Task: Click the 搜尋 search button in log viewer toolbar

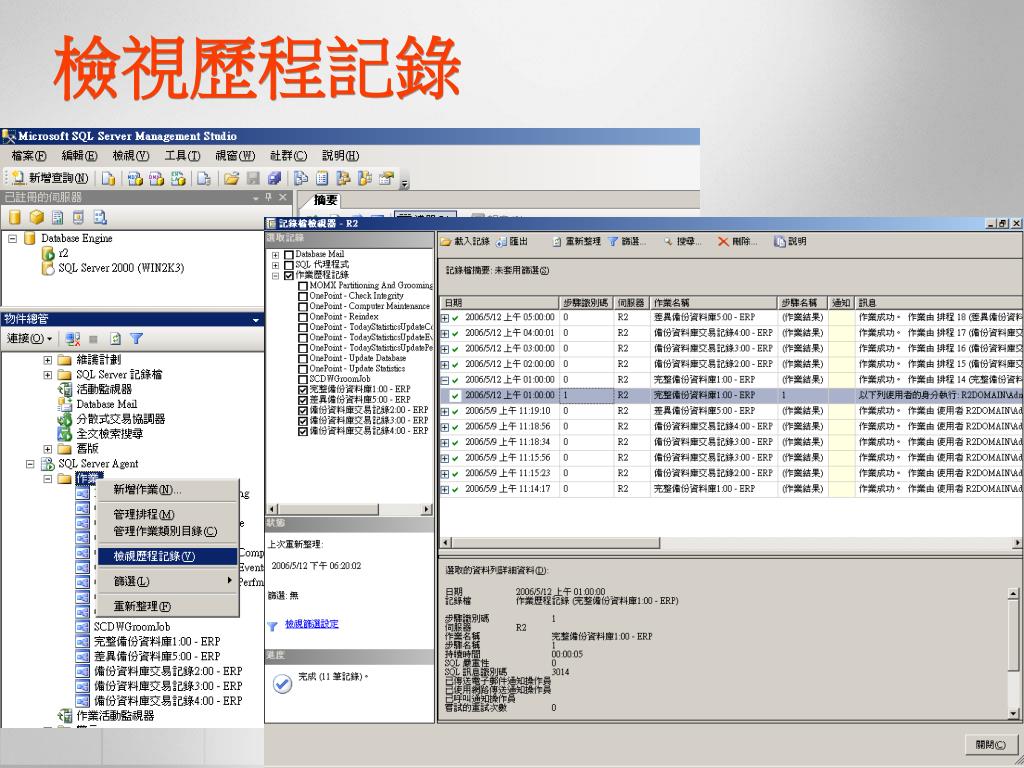Action: point(682,241)
